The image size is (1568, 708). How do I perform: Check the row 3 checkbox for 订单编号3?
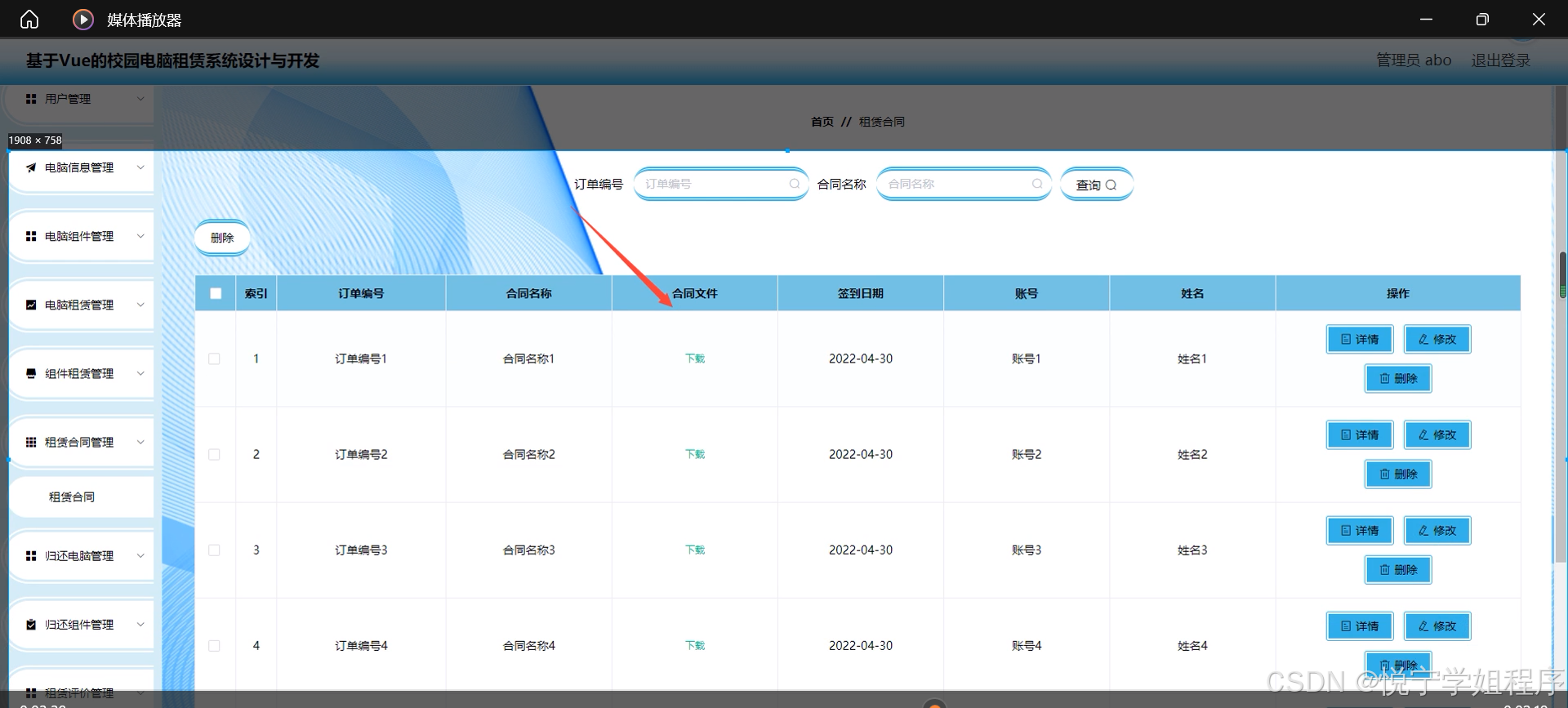[214, 550]
